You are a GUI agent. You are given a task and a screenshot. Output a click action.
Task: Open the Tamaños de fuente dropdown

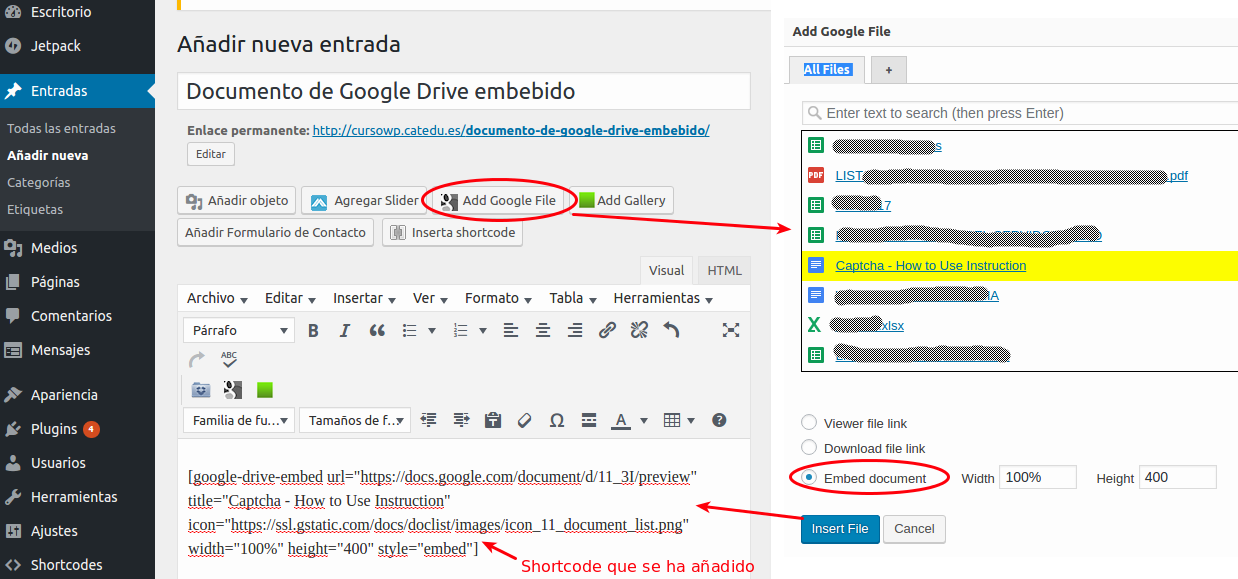pos(355,420)
